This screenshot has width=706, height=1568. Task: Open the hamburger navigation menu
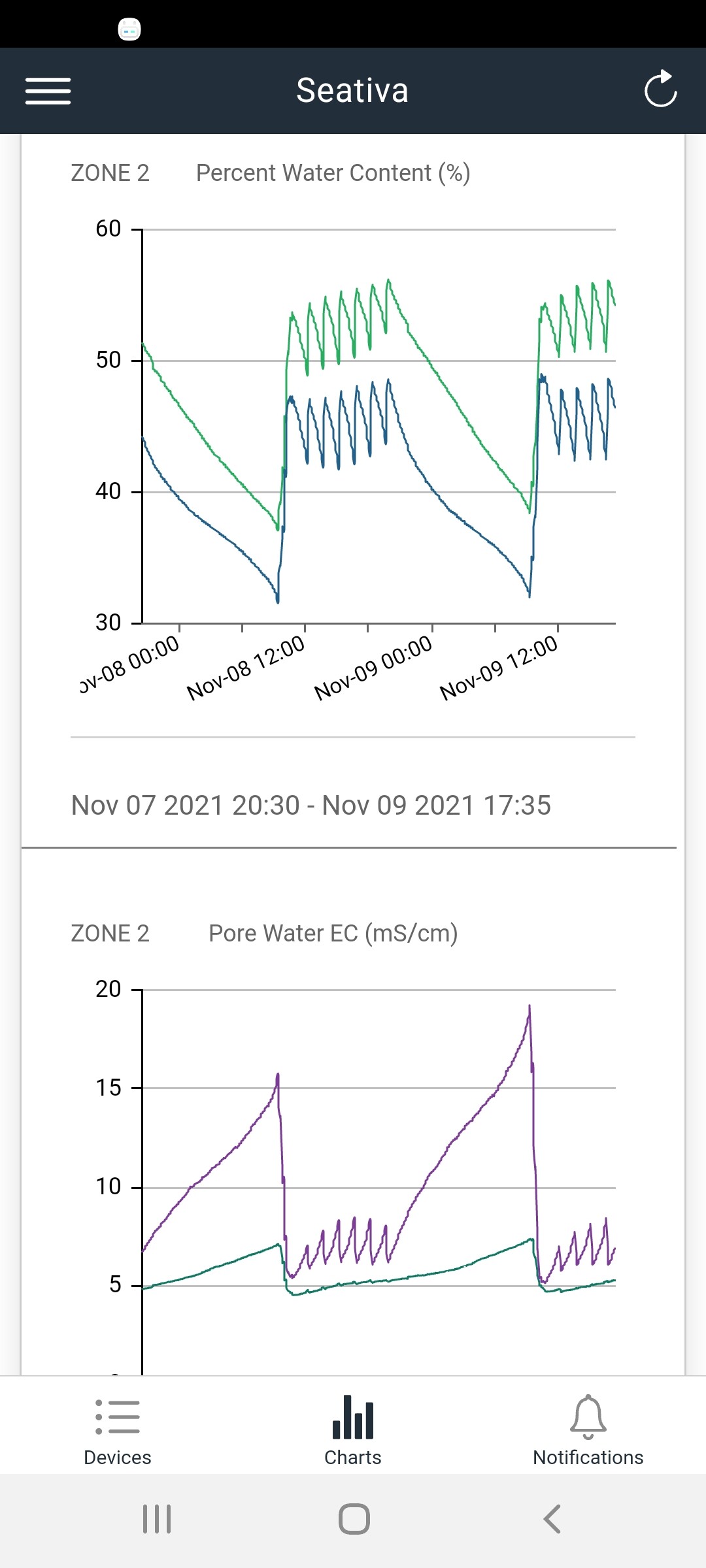click(48, 91)
